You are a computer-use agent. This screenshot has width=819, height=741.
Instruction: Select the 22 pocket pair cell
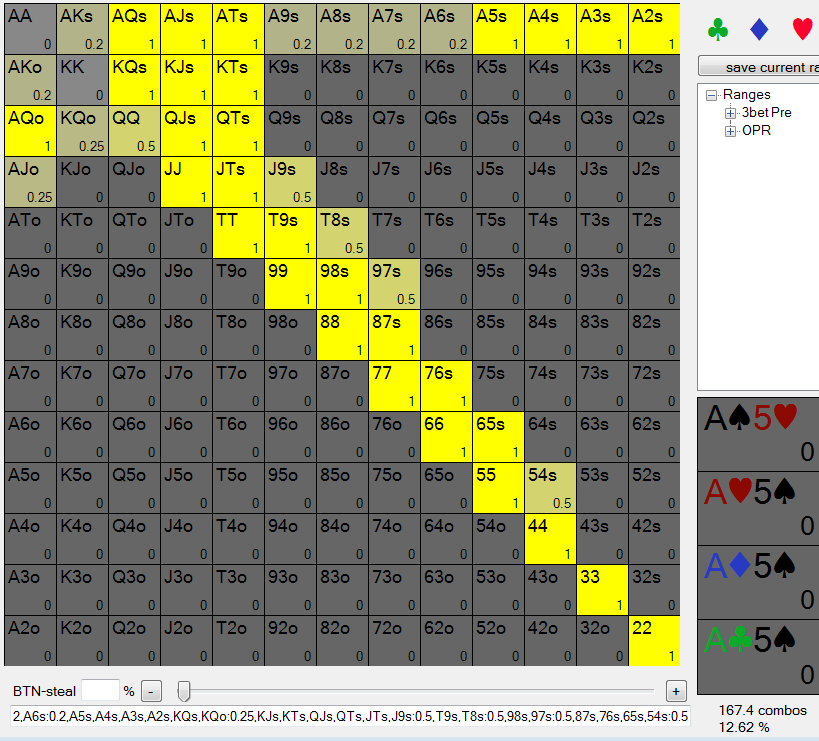[x=654, y=641]
